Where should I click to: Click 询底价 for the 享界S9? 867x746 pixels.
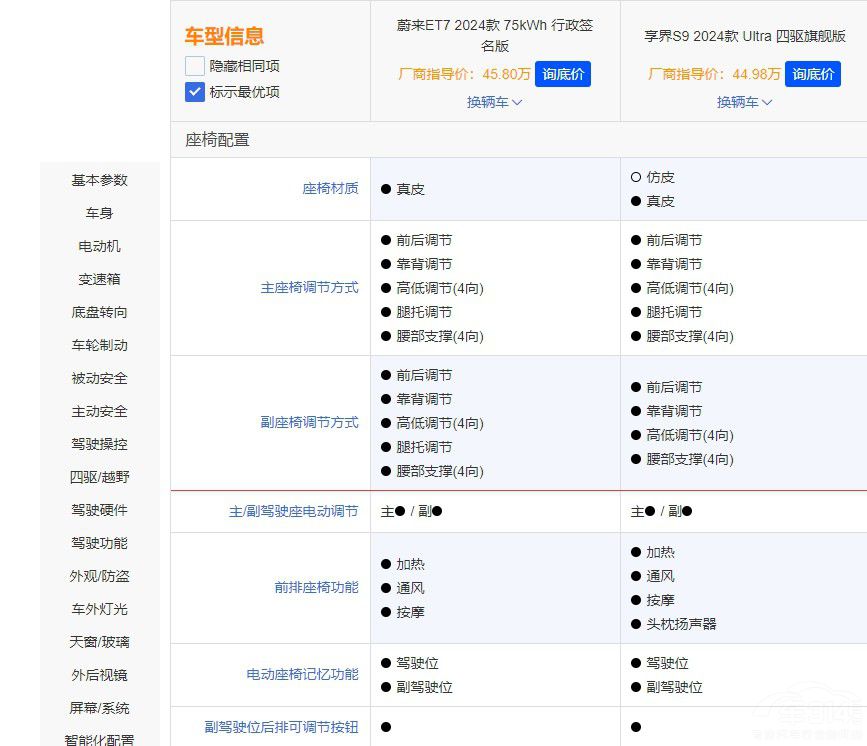click(x=813, y=74)
